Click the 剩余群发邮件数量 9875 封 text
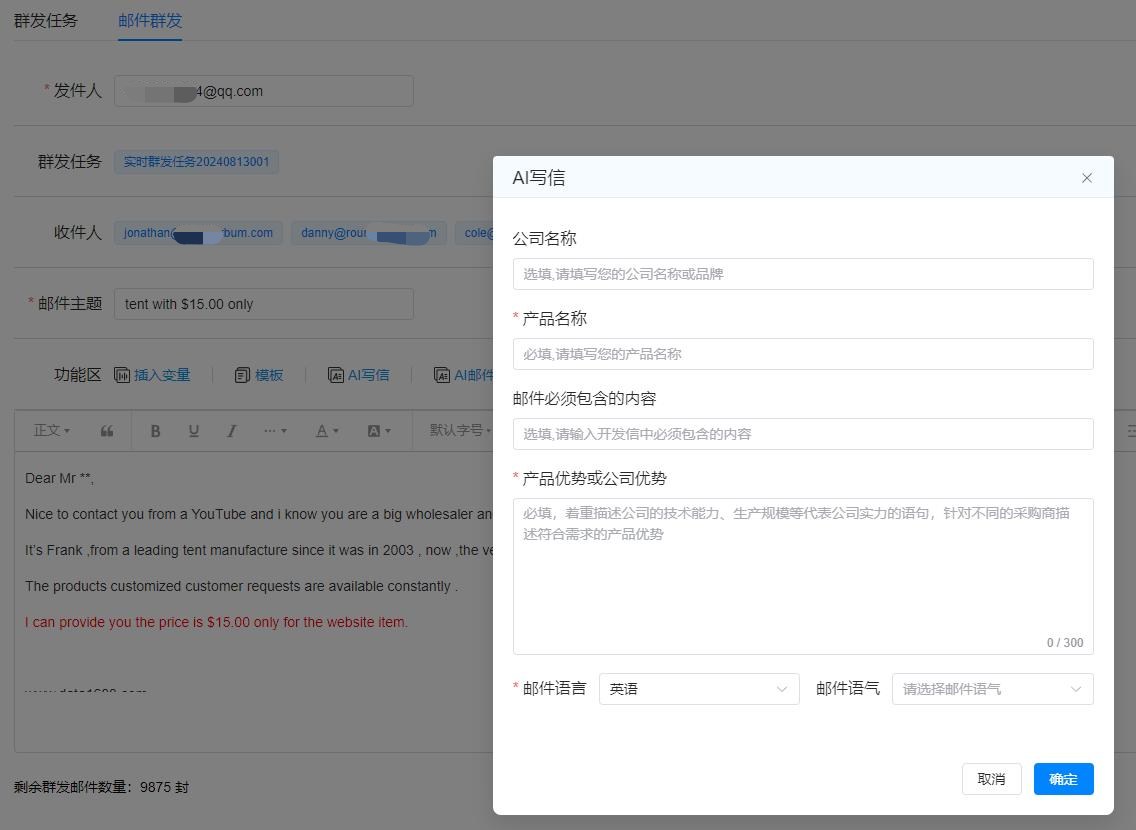This screenshot has width=1136, height=830. point(101,787)
